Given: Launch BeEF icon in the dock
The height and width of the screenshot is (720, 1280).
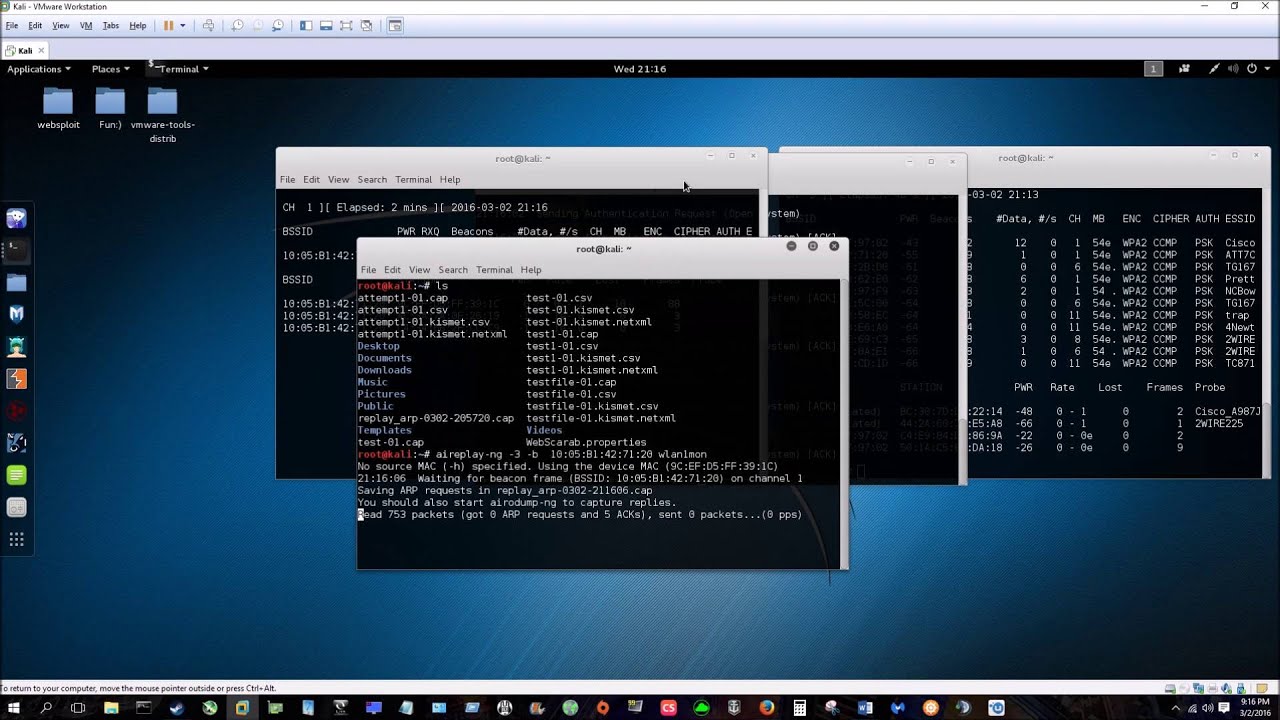Looking at the screenshot, I should coord(17,443).
